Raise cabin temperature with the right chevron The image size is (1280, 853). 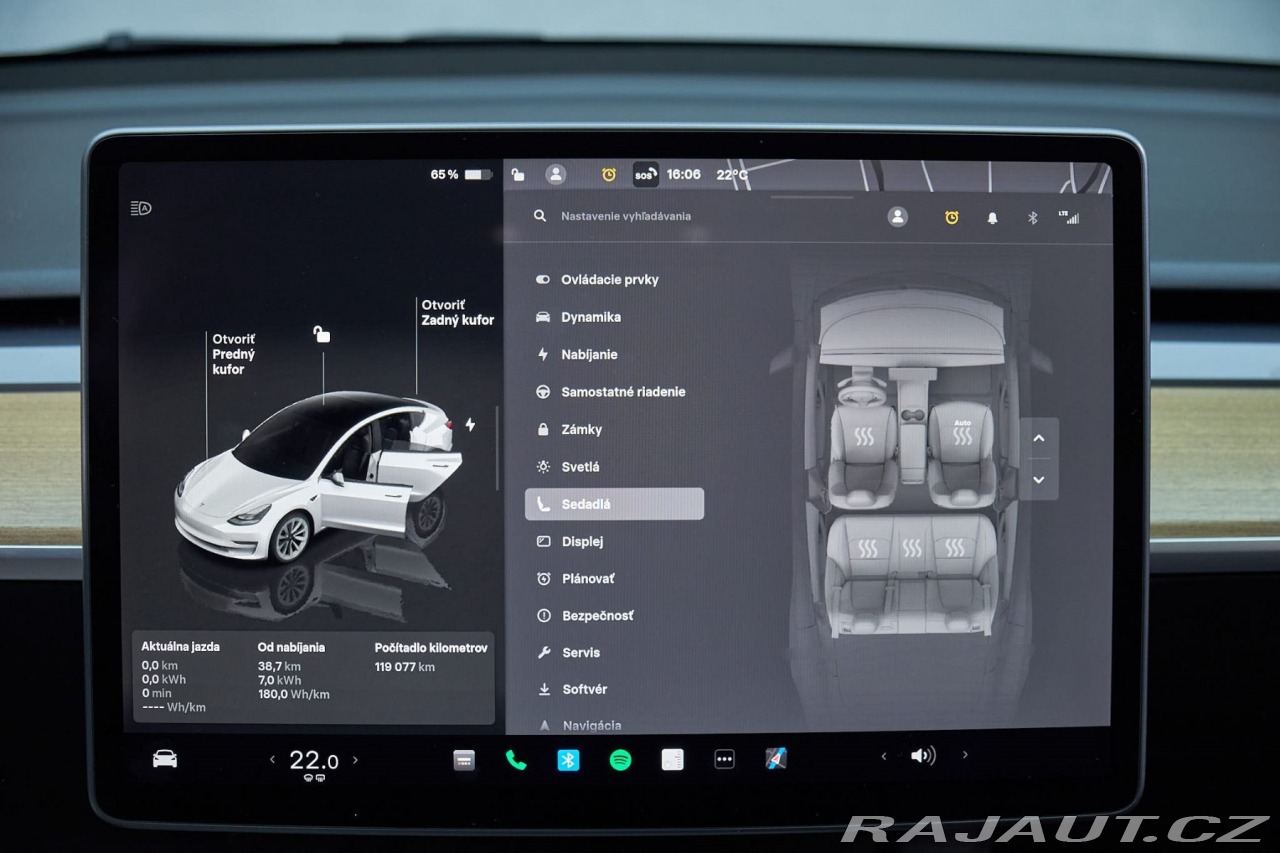pyautogui.click(x=355, y=760)
